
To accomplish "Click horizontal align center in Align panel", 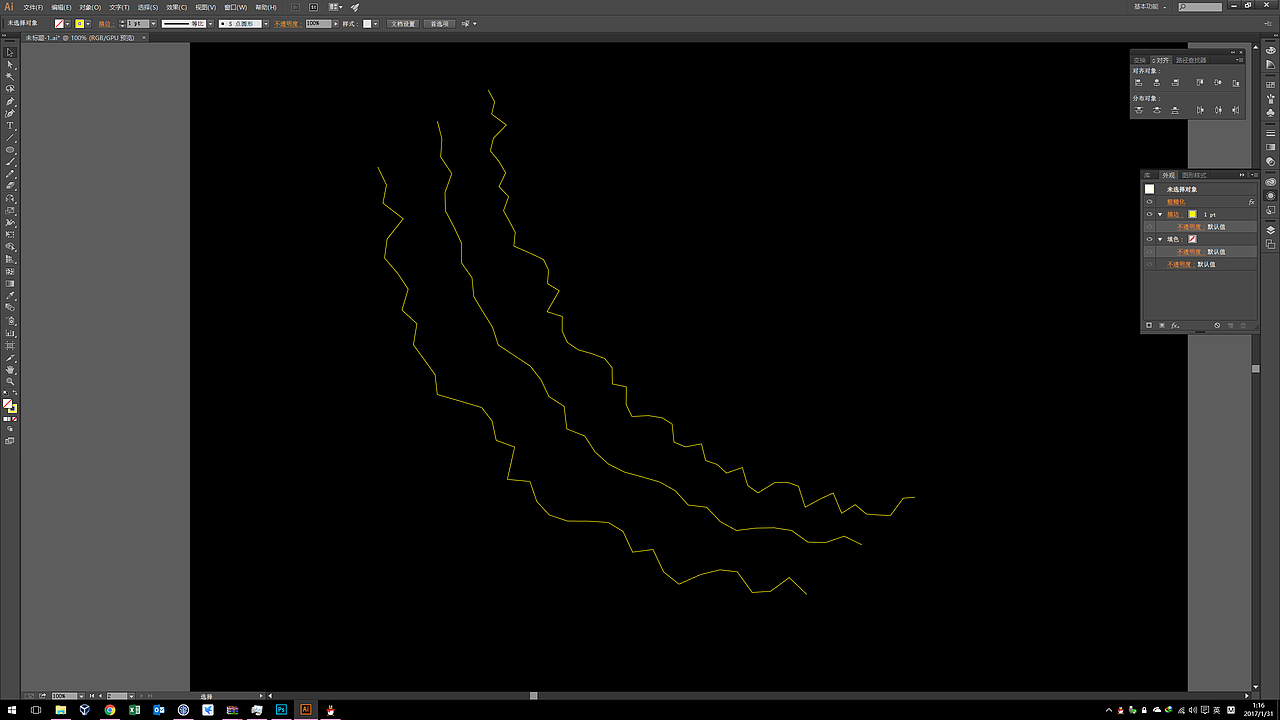I will pyautogui.click(x=1157, y=83).
